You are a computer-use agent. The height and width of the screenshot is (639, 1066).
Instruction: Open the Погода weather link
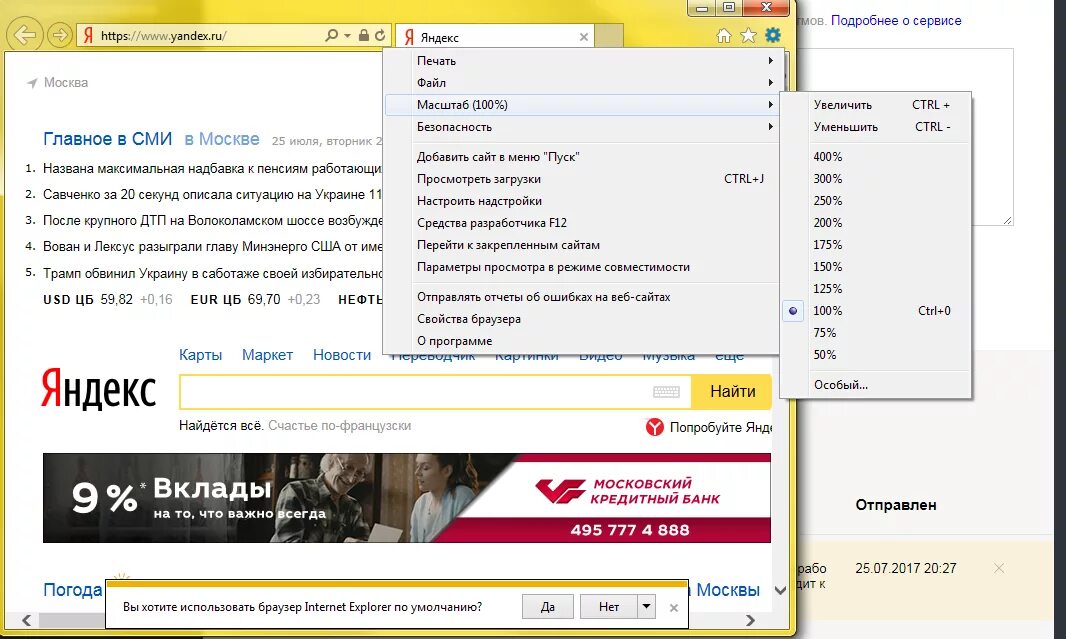pos(73,589)
